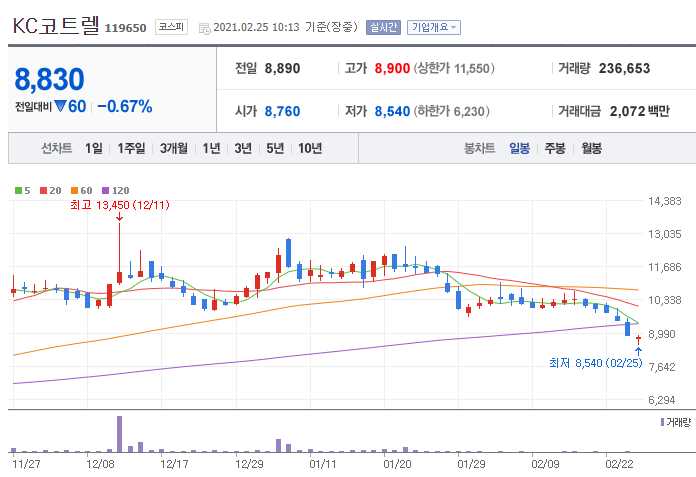Image resolution: width=696 pixels, height=477 pixels.
Task: Select the 5년 line chart tab
Action: click(x=275, y=148)
